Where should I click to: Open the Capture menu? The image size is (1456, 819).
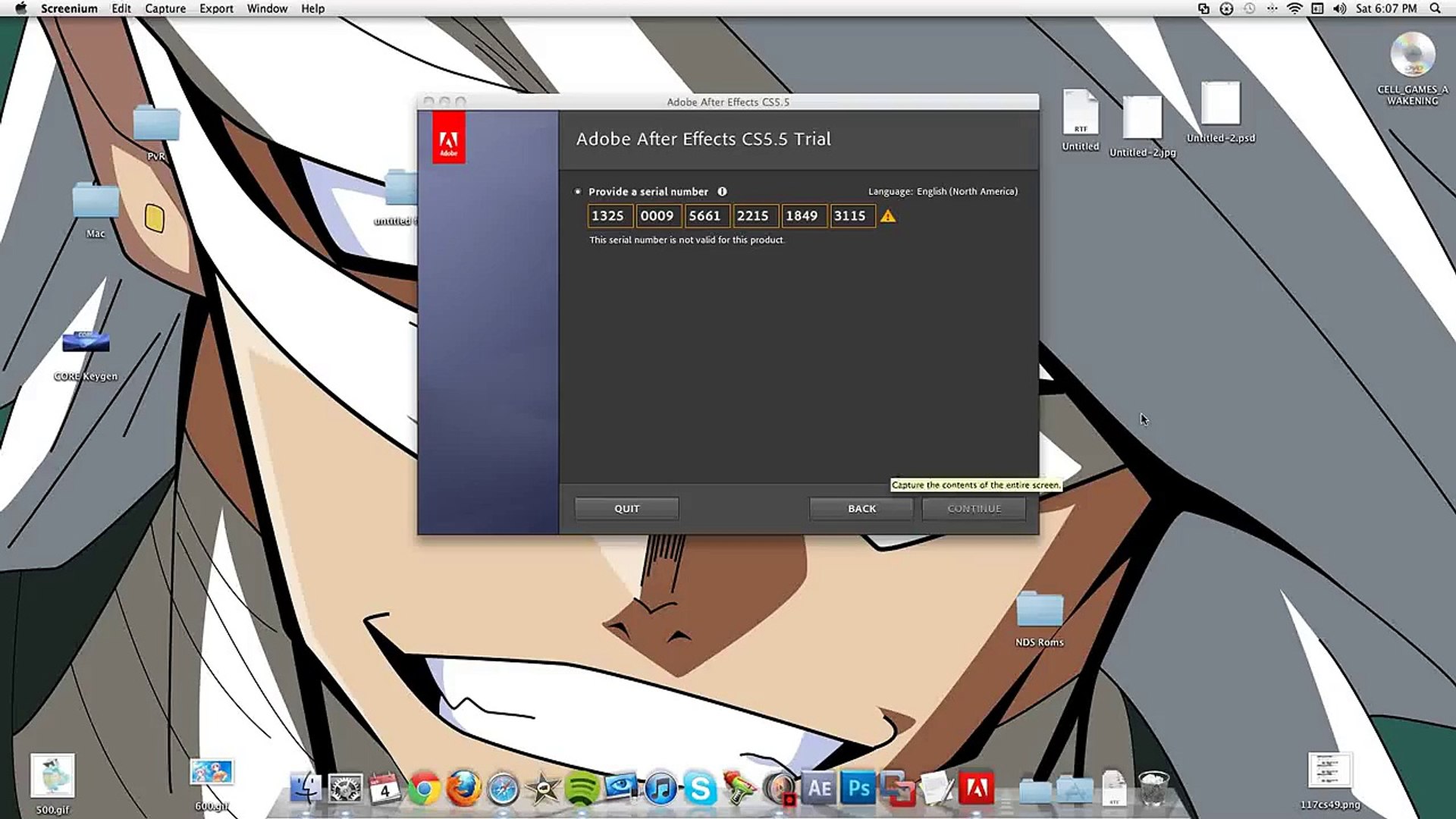pos(165,8)
